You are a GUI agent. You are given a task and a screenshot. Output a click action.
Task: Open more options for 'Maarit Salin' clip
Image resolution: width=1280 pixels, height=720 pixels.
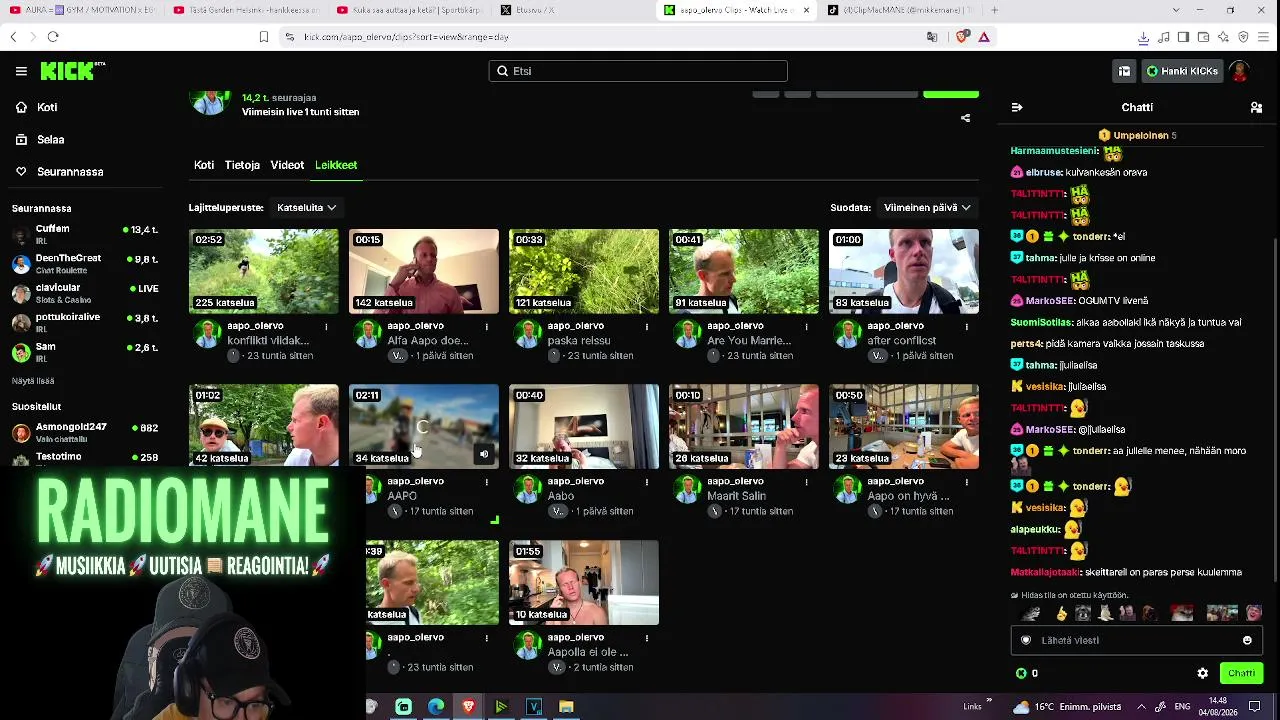[806, 482]
